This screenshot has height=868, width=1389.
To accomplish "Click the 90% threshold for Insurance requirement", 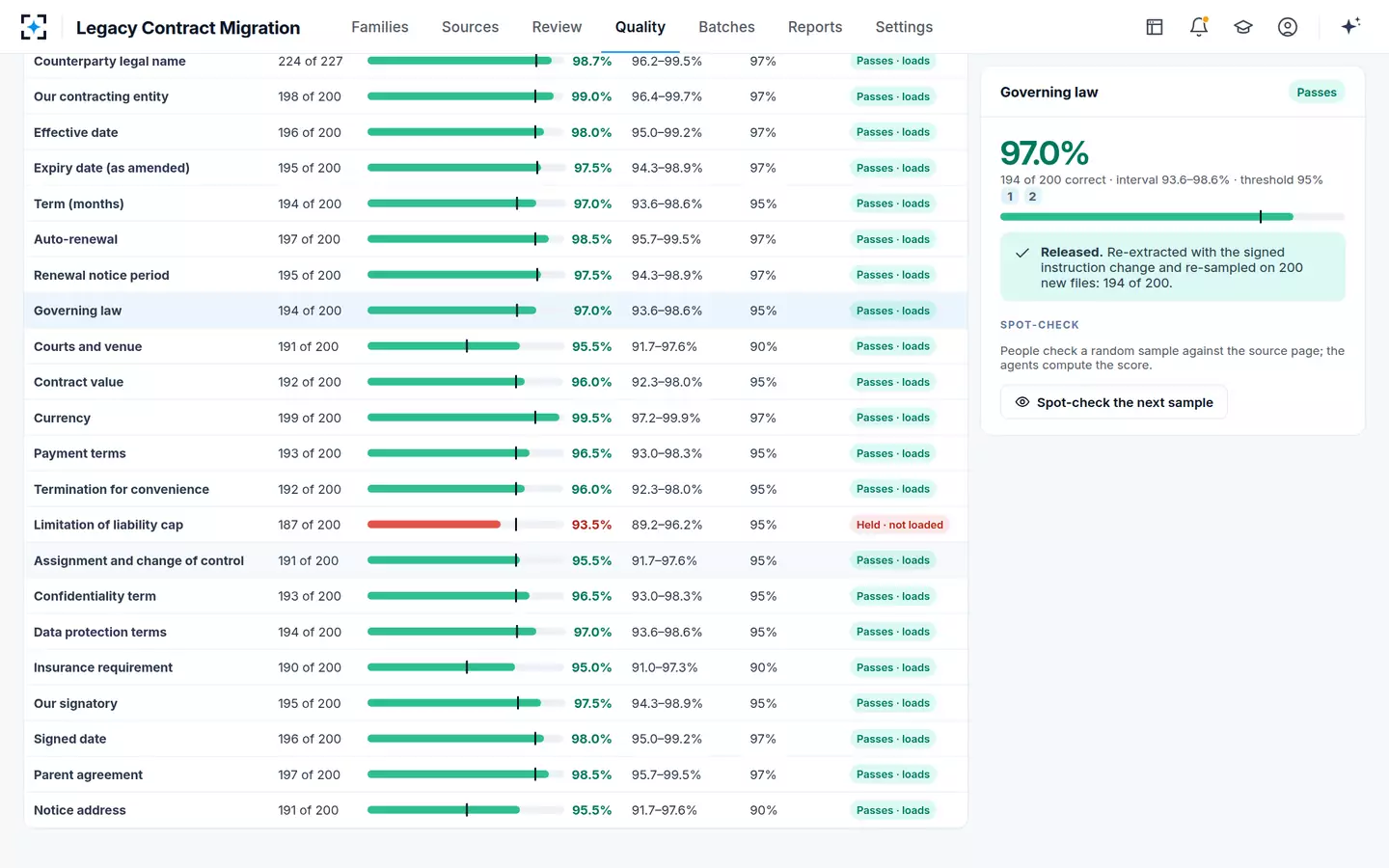I will point(763,667).
